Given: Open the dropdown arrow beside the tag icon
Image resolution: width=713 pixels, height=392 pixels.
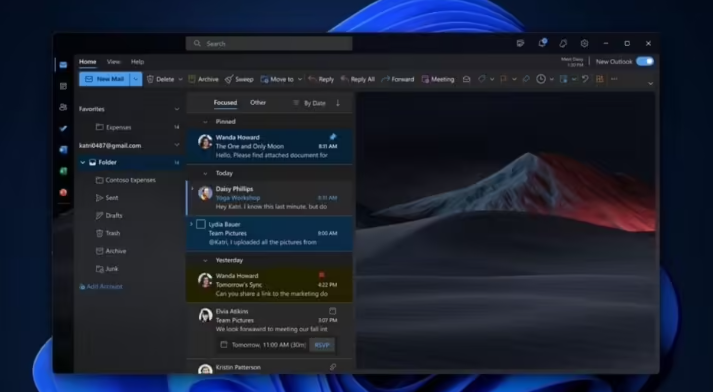Looking at the screenshot, I should pos(492,79).
